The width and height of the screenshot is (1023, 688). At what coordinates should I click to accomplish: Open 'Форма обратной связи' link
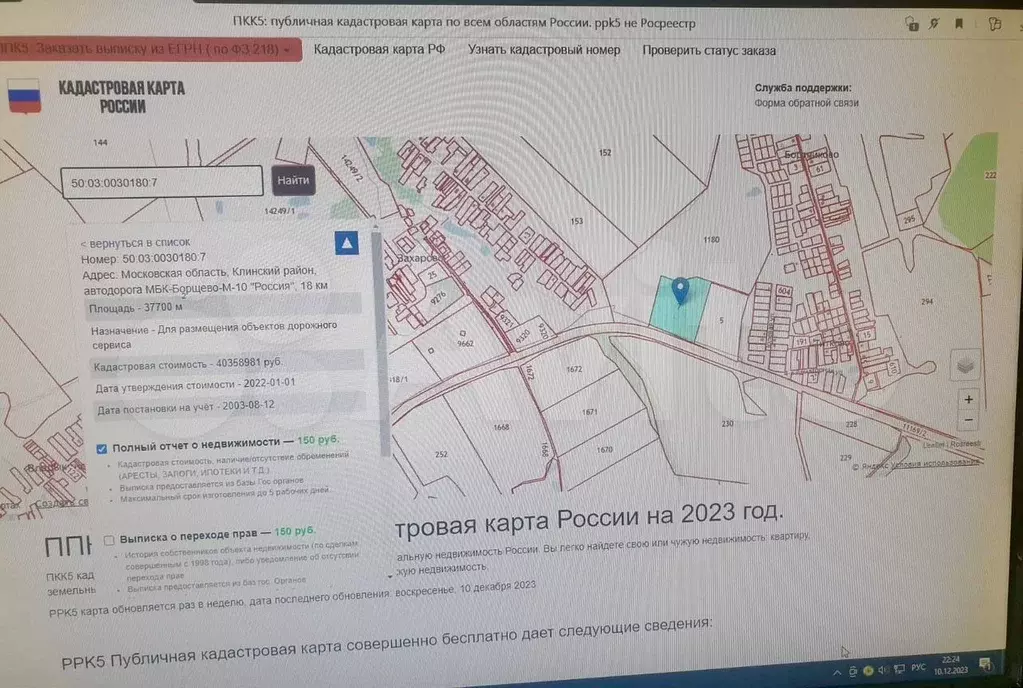pyautogui.click(x=806, y=103)
